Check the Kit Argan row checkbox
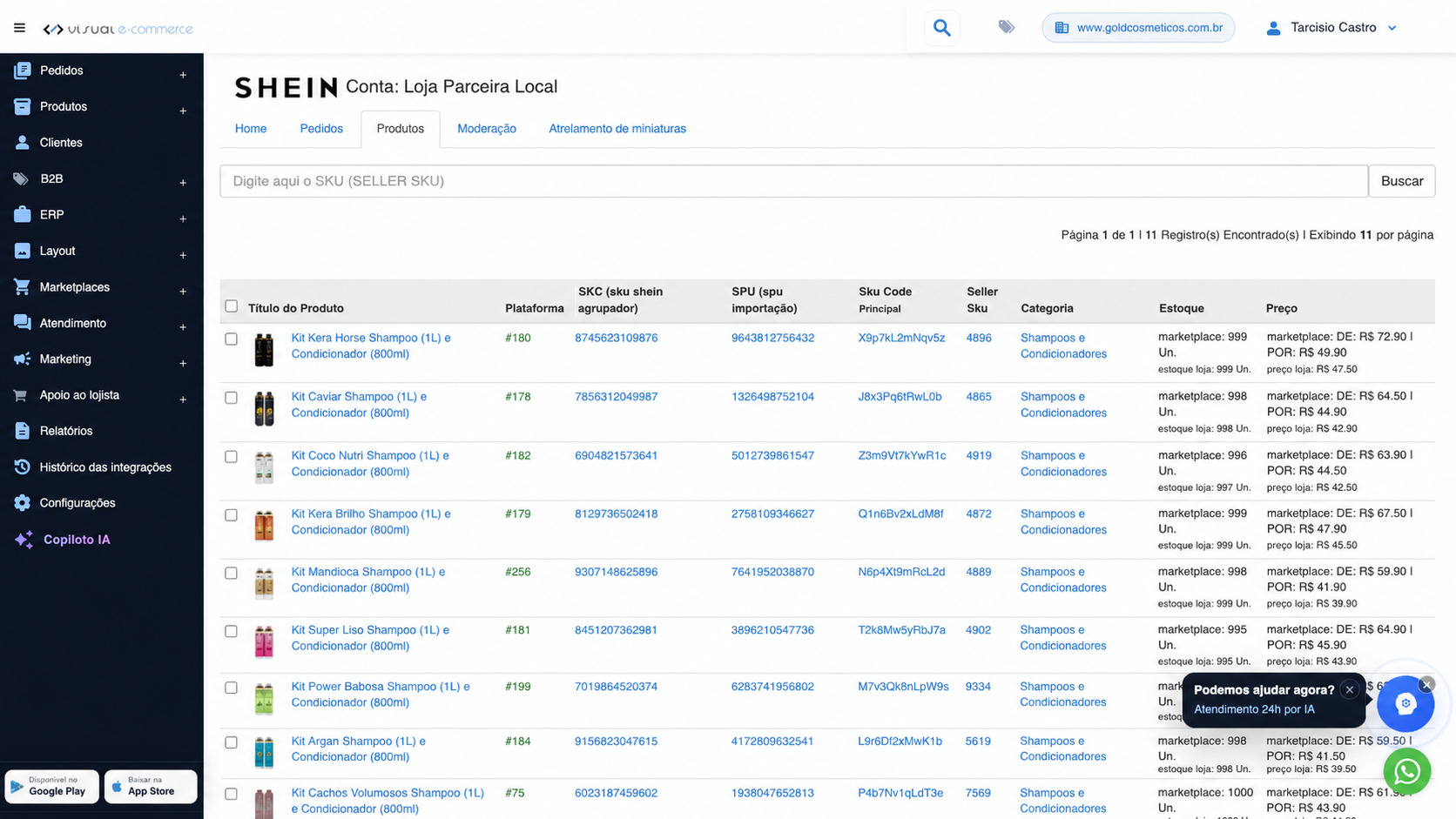 [x=231, y=742]
